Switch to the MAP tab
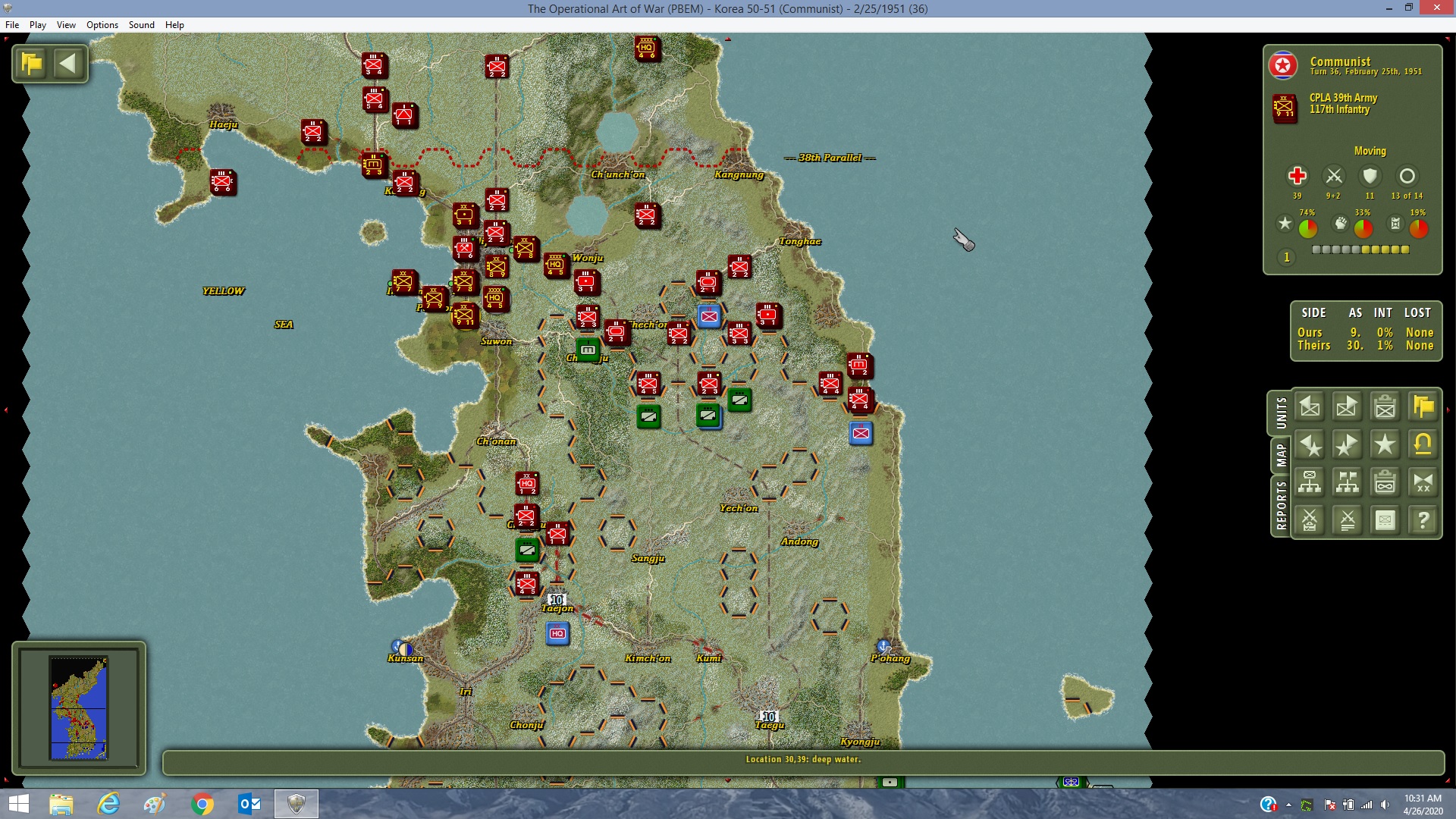Viewport: 1456px width, 819px height. click(x=1281, y=455)
